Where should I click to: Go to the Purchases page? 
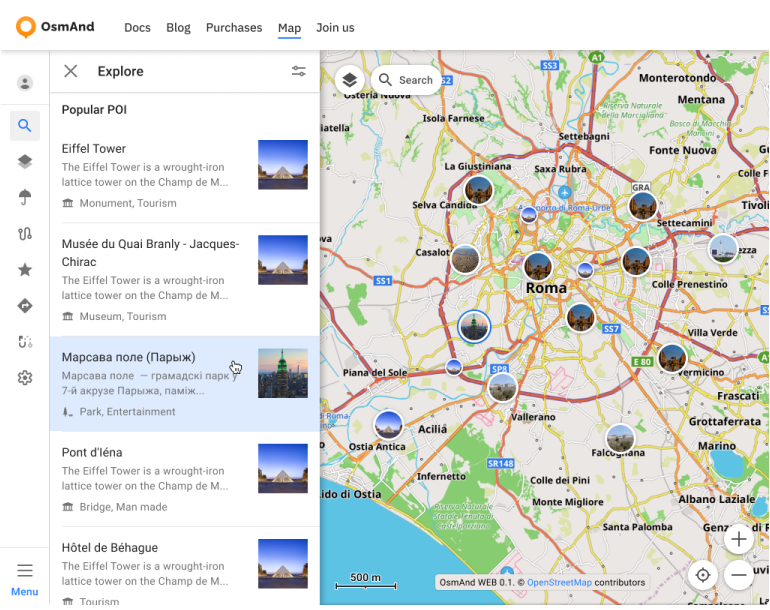click(234, 27)
